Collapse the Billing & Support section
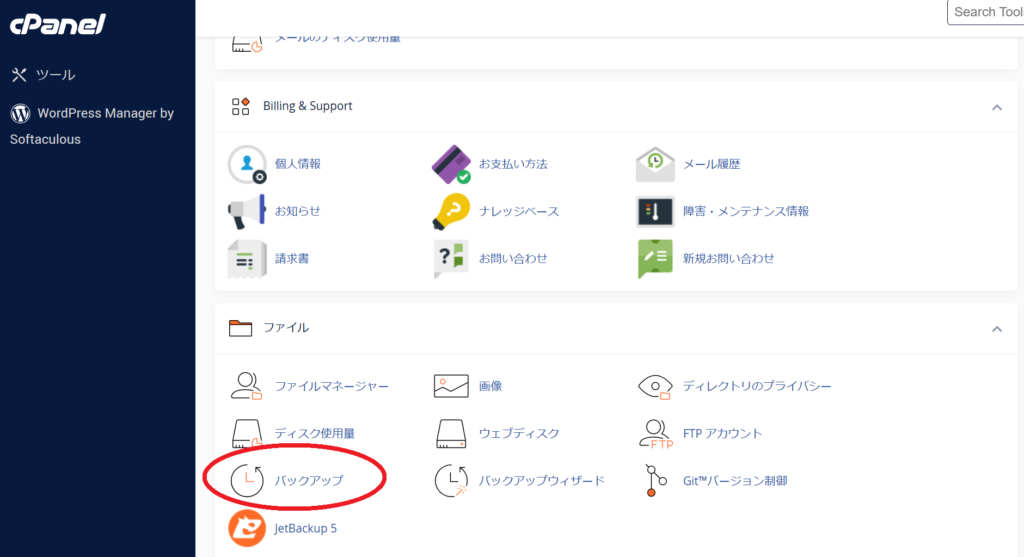This screenshot has width=1024, height=557. point(996,107)
